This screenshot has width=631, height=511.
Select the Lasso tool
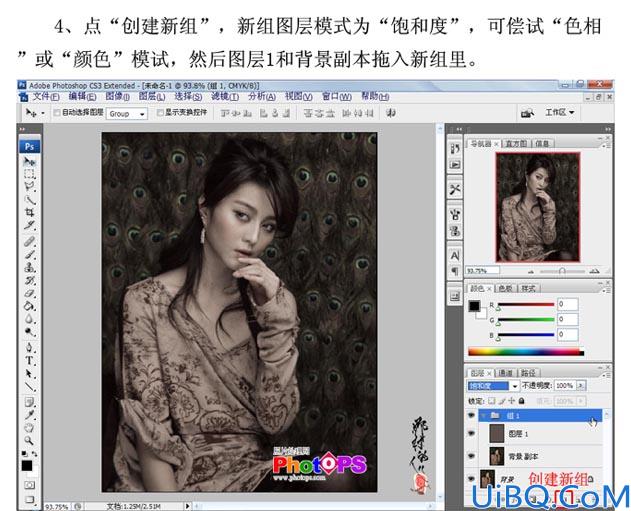29,186
